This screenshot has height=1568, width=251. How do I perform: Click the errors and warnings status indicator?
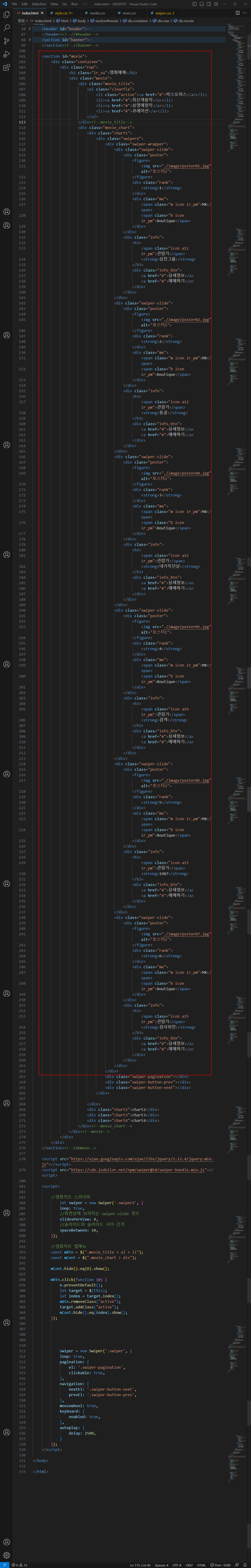[x=19, y=1565]
